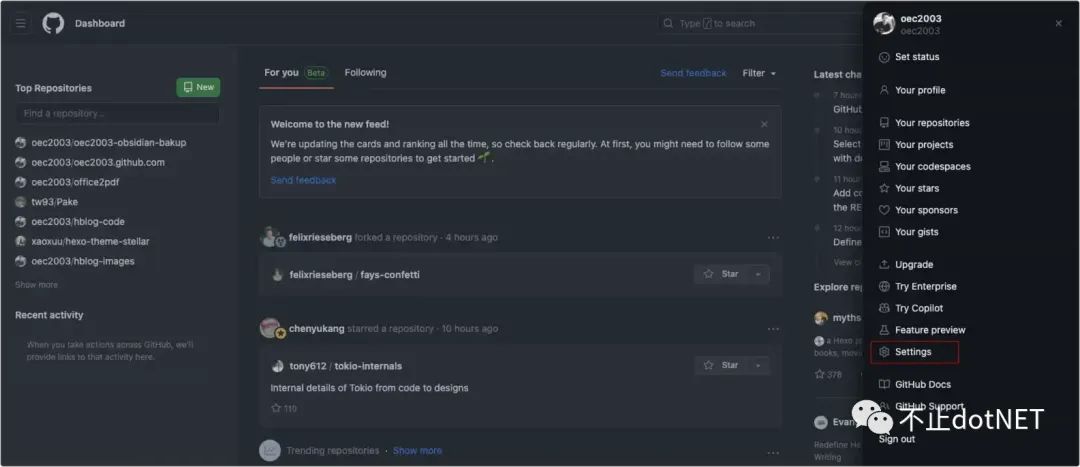Click the GitHub Octocat logo
The width and height of the screenshot is (1080, 467).
[x=53, y=23]
